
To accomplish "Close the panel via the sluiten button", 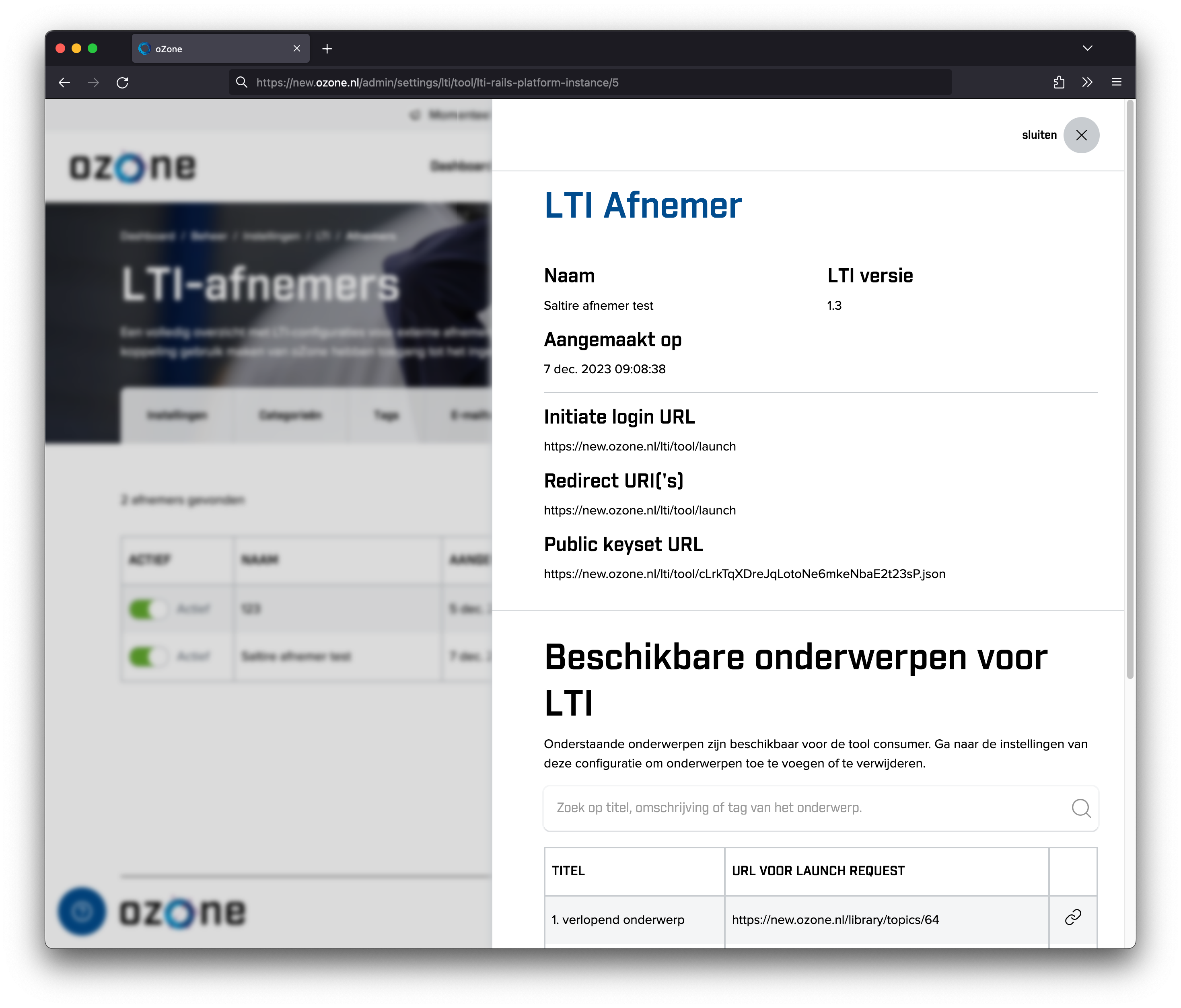I will (x=1081, y=135).
